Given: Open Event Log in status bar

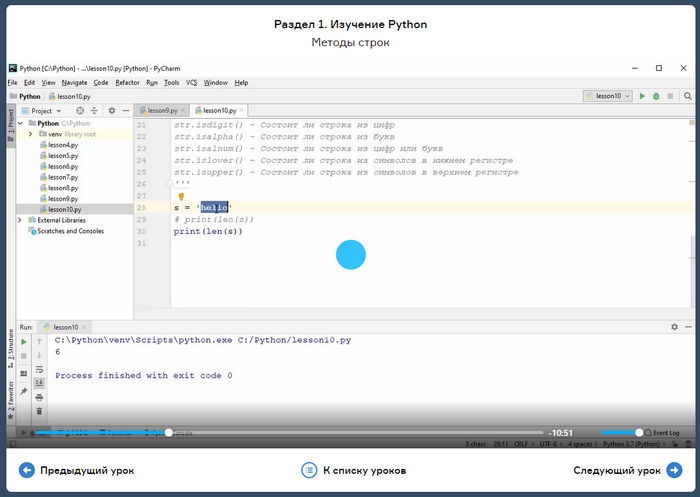Looking at the screenshot, I should point(662,433).
